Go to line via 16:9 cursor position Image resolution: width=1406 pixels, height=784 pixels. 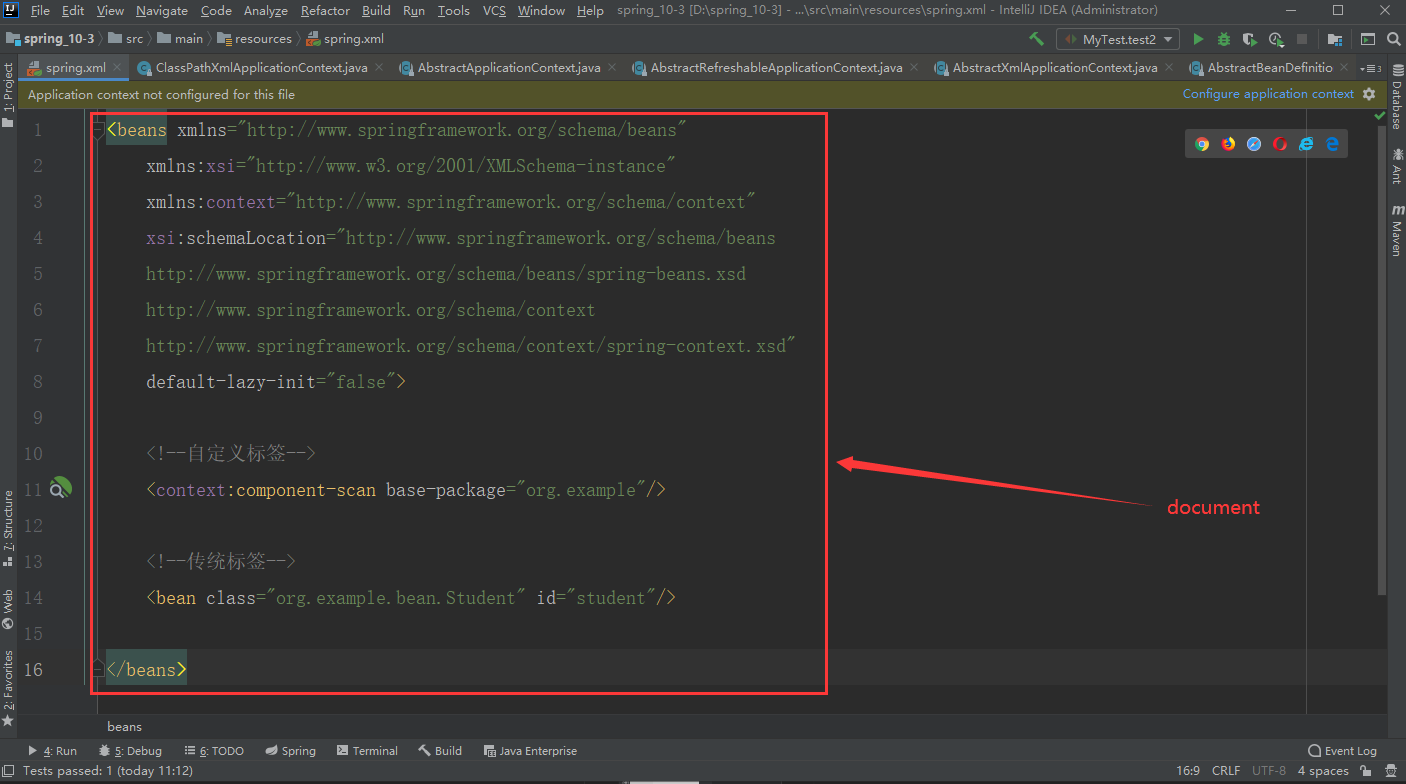pyautogui.click(x=1188, y=771)
